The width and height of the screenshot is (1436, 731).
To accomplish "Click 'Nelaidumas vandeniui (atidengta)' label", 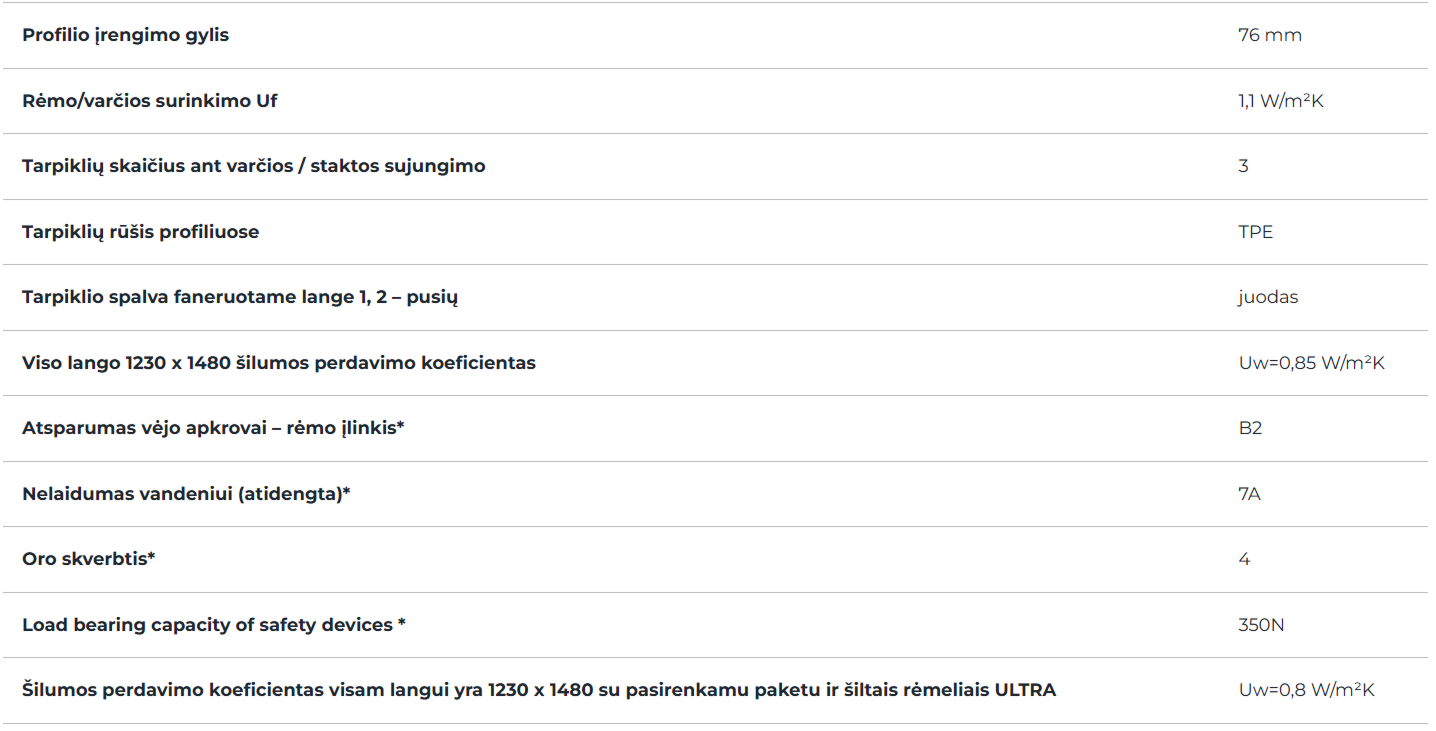I will tap(186, 494).
